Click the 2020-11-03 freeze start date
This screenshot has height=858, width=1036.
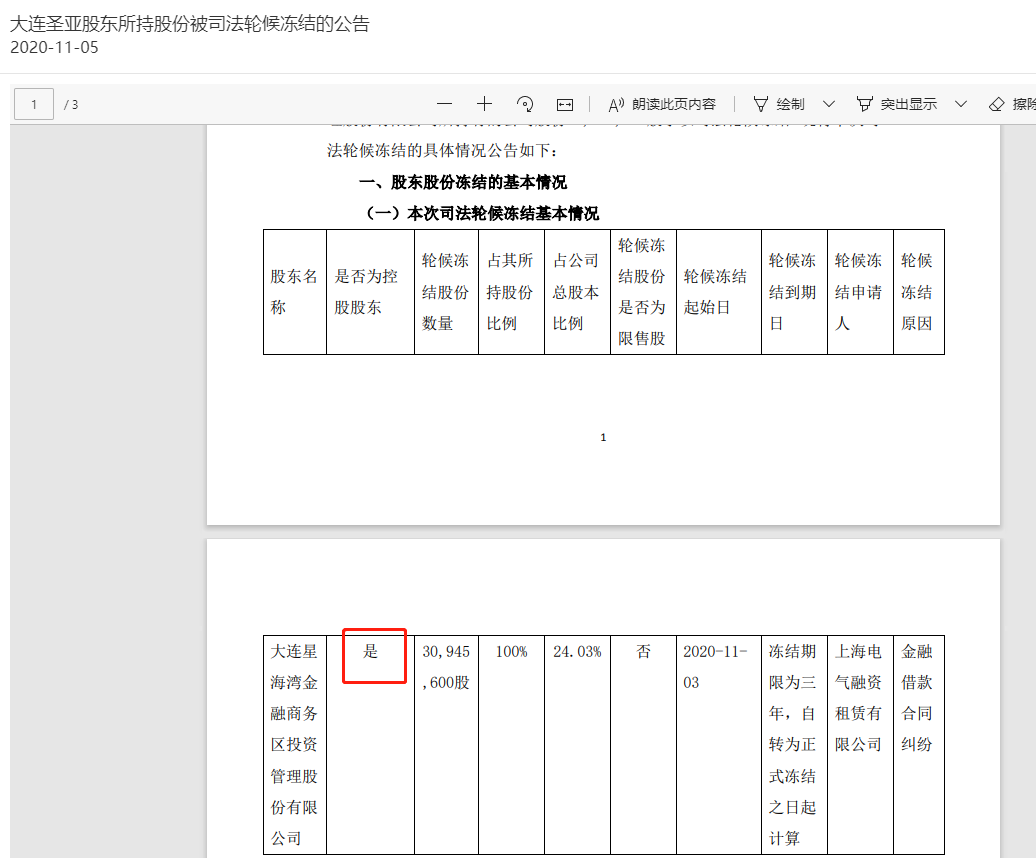point(715,667)
